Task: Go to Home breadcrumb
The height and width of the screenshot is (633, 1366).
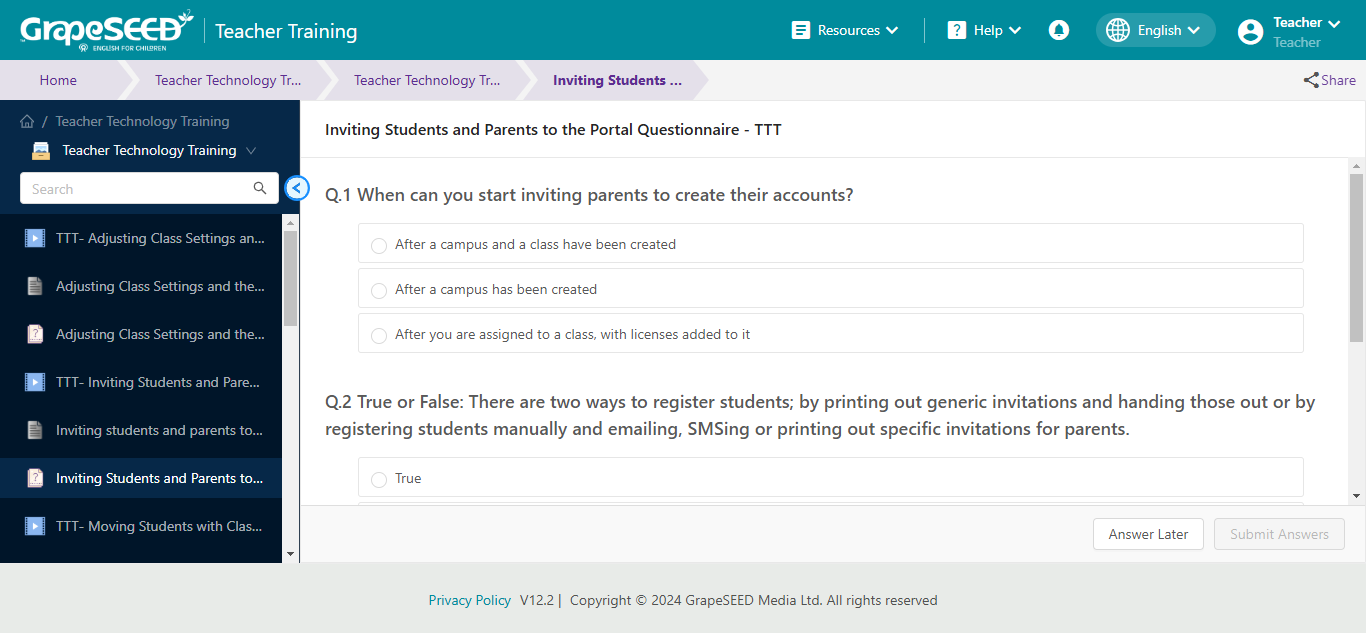Action: coord(58,80)
